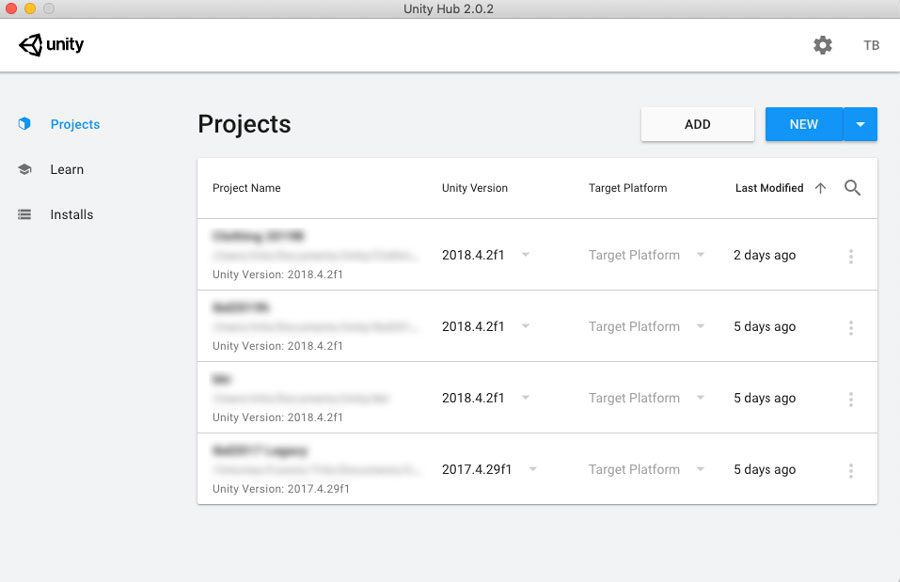Click the NEW project button
Viewport: 900px width, 582px height.
804,124
